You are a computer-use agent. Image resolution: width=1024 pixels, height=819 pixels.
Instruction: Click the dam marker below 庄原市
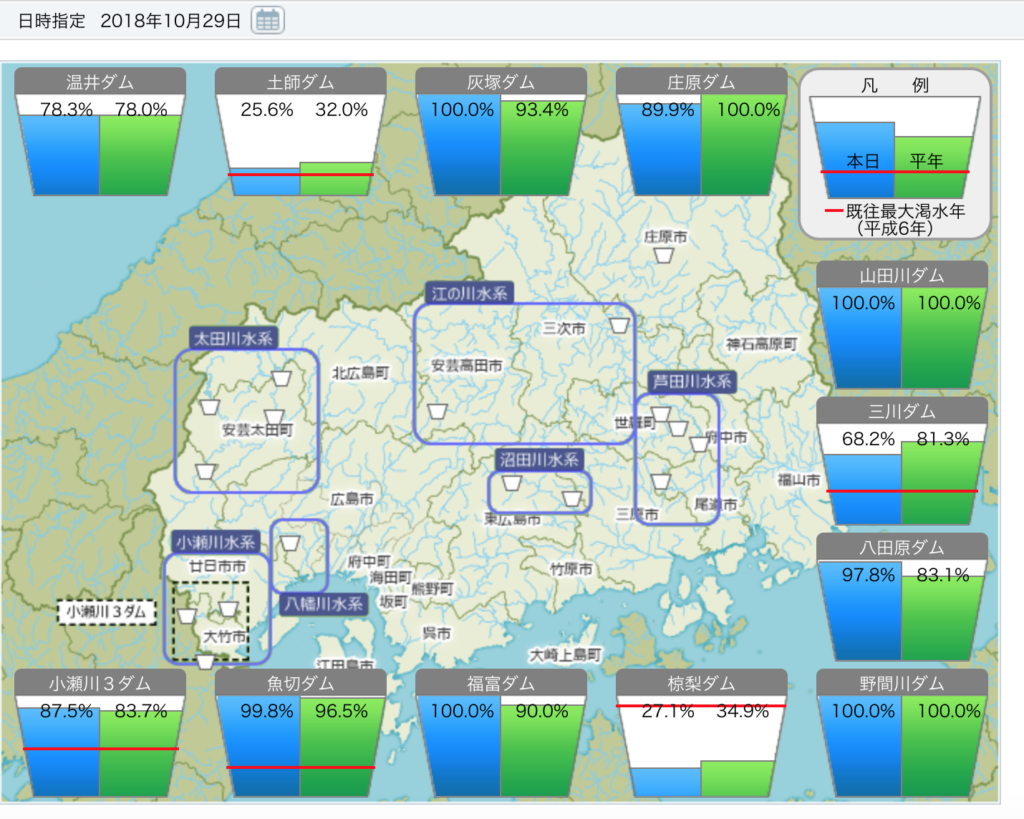point(662,256)
